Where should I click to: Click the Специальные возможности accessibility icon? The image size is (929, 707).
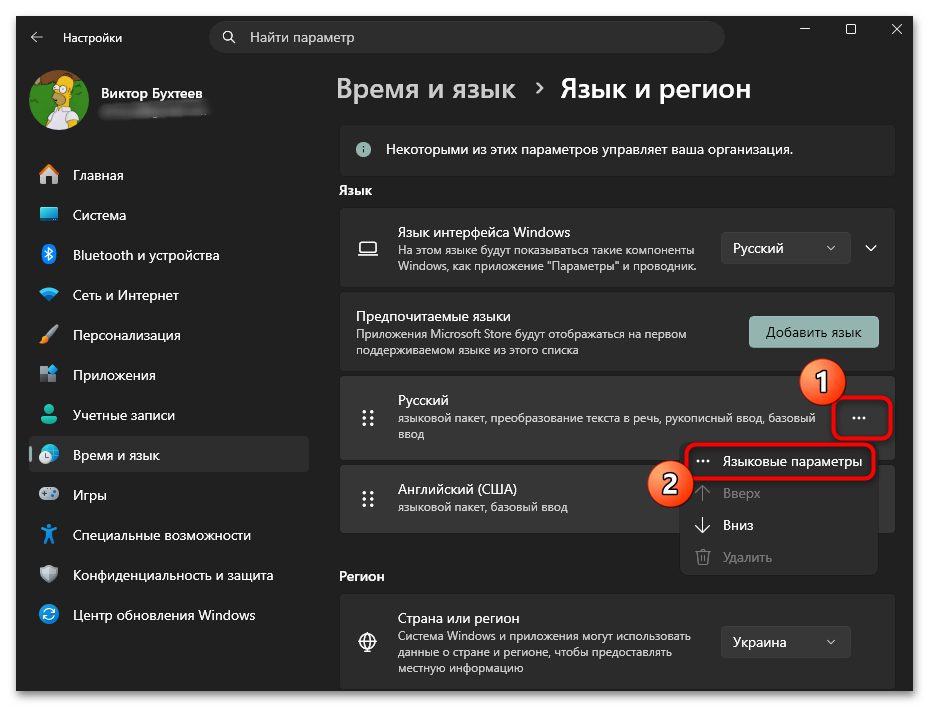pyautogui.click(x=49, y=535)
